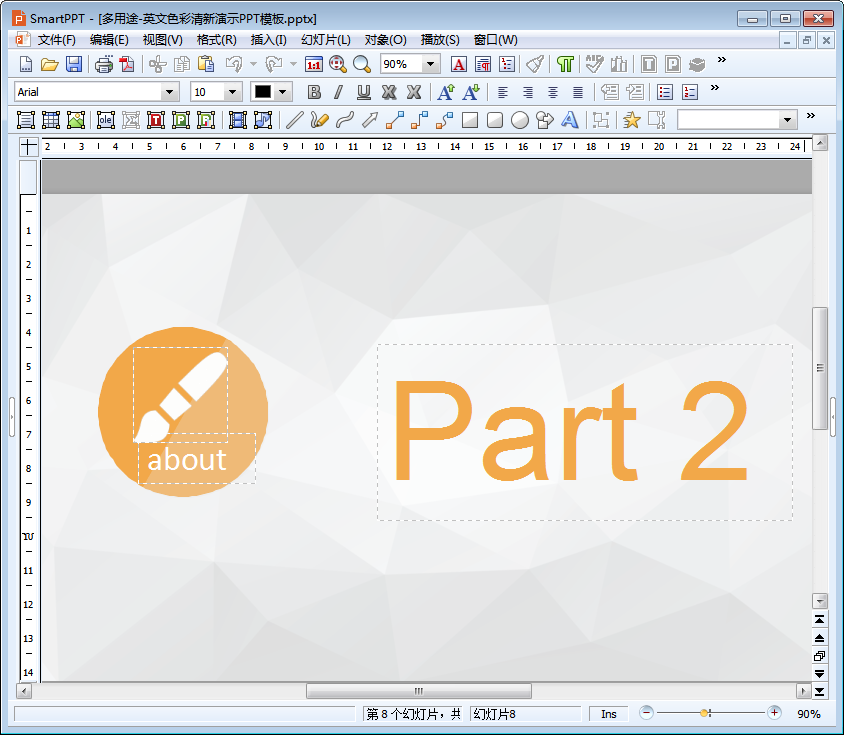The width and height of the screenshot is (844, 735).
Task: Open the 视图(V) menu
Action: point(162,40)
